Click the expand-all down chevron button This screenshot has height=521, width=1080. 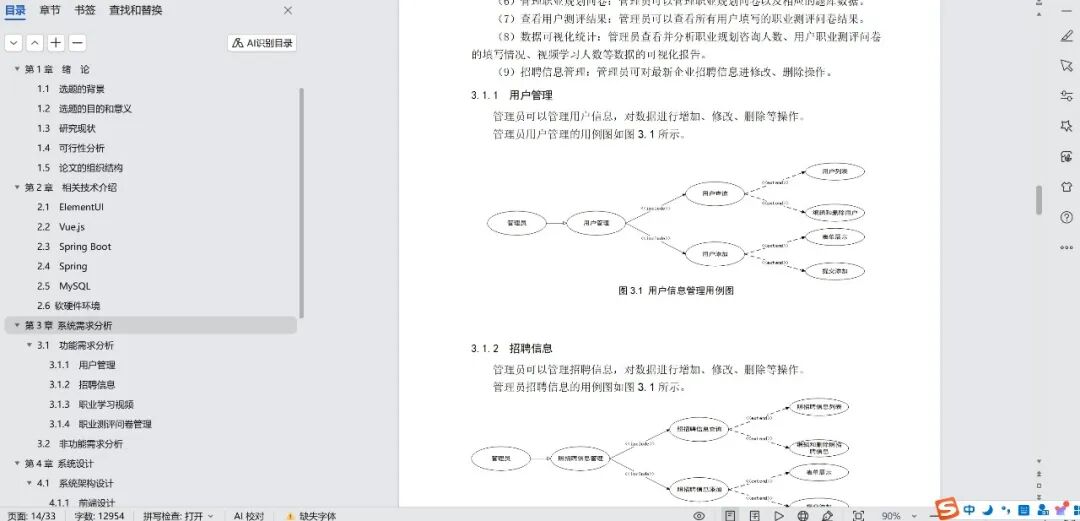14,43
